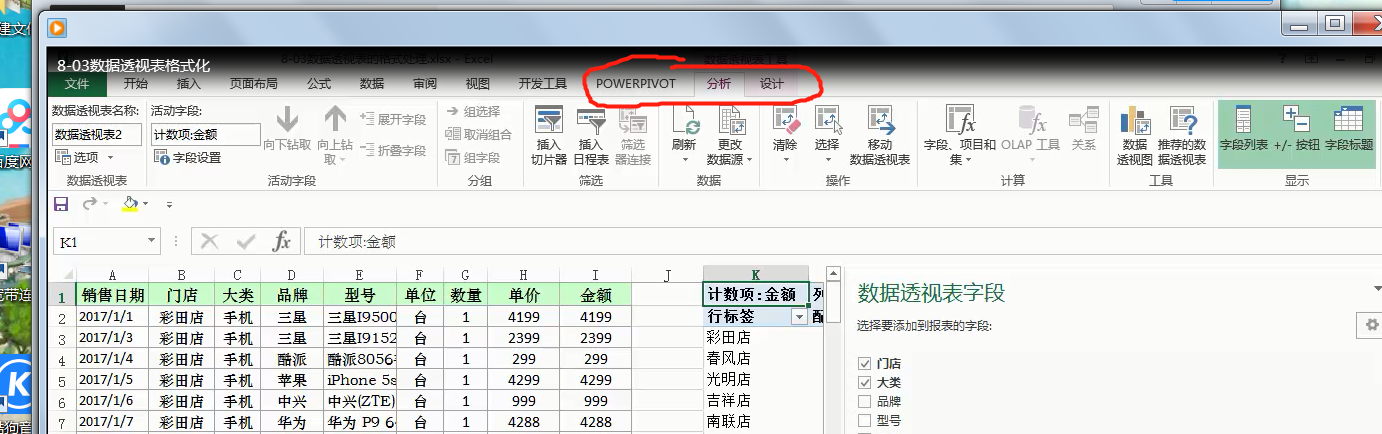
Task: Click the 插入日程表 (Insert Timeline) icon
Action: tap(590, 122)
